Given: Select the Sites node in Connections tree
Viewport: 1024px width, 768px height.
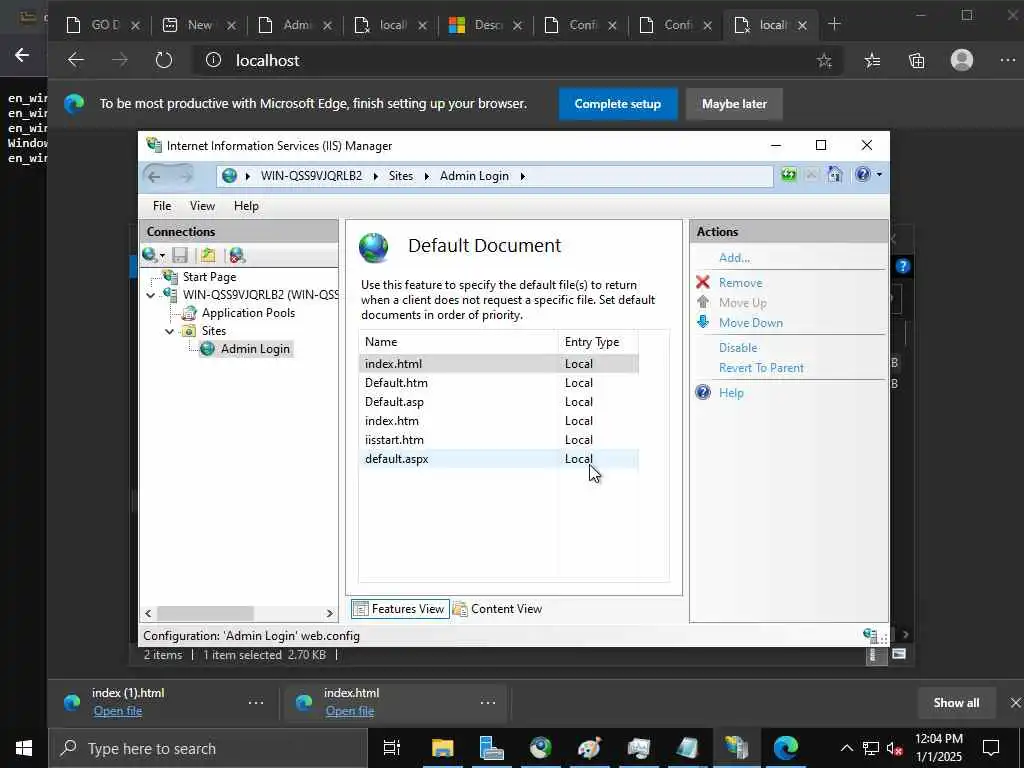Looking at the screenshot, I should [214, 331].
